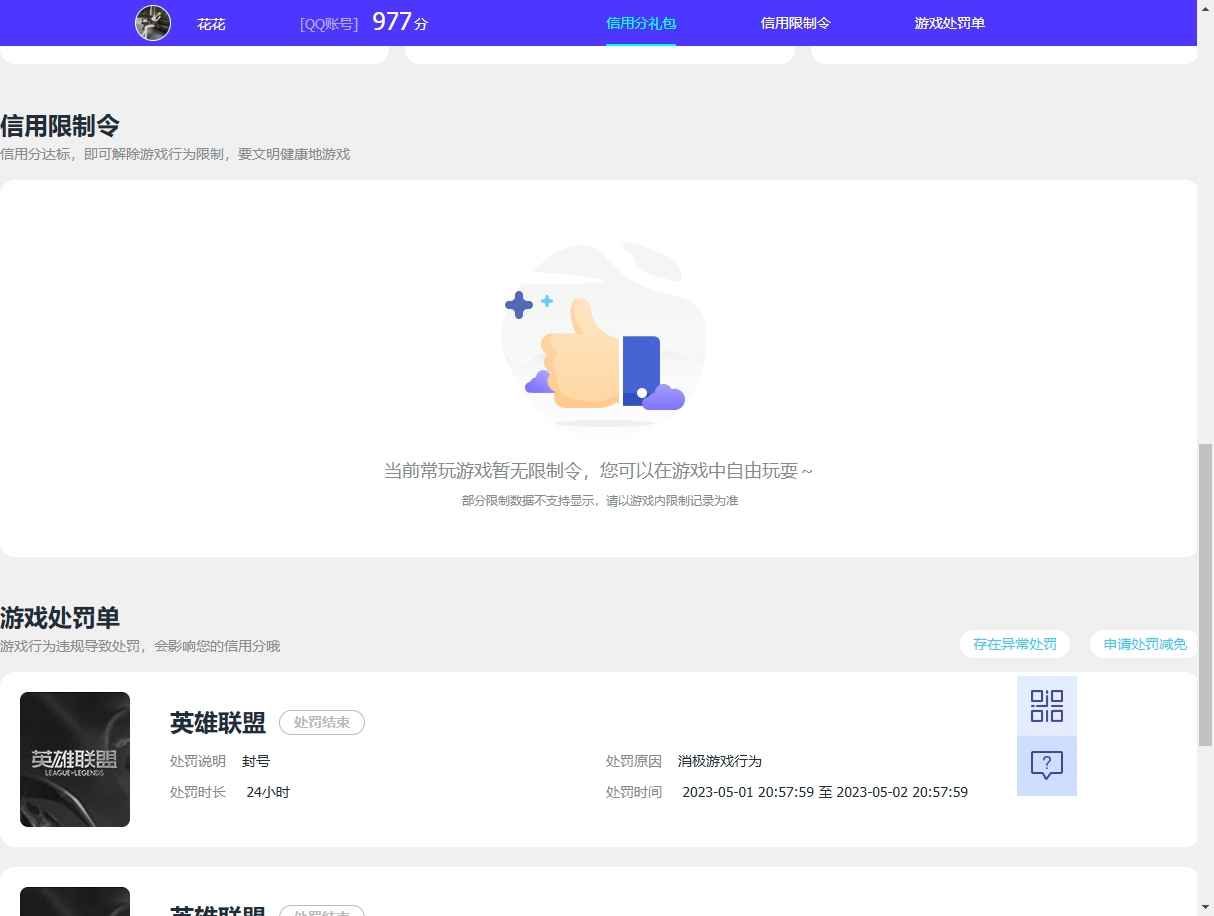
Task: Switch to 信用分礼包 tab
Action: pyautogui.click(x=641, y=23)
